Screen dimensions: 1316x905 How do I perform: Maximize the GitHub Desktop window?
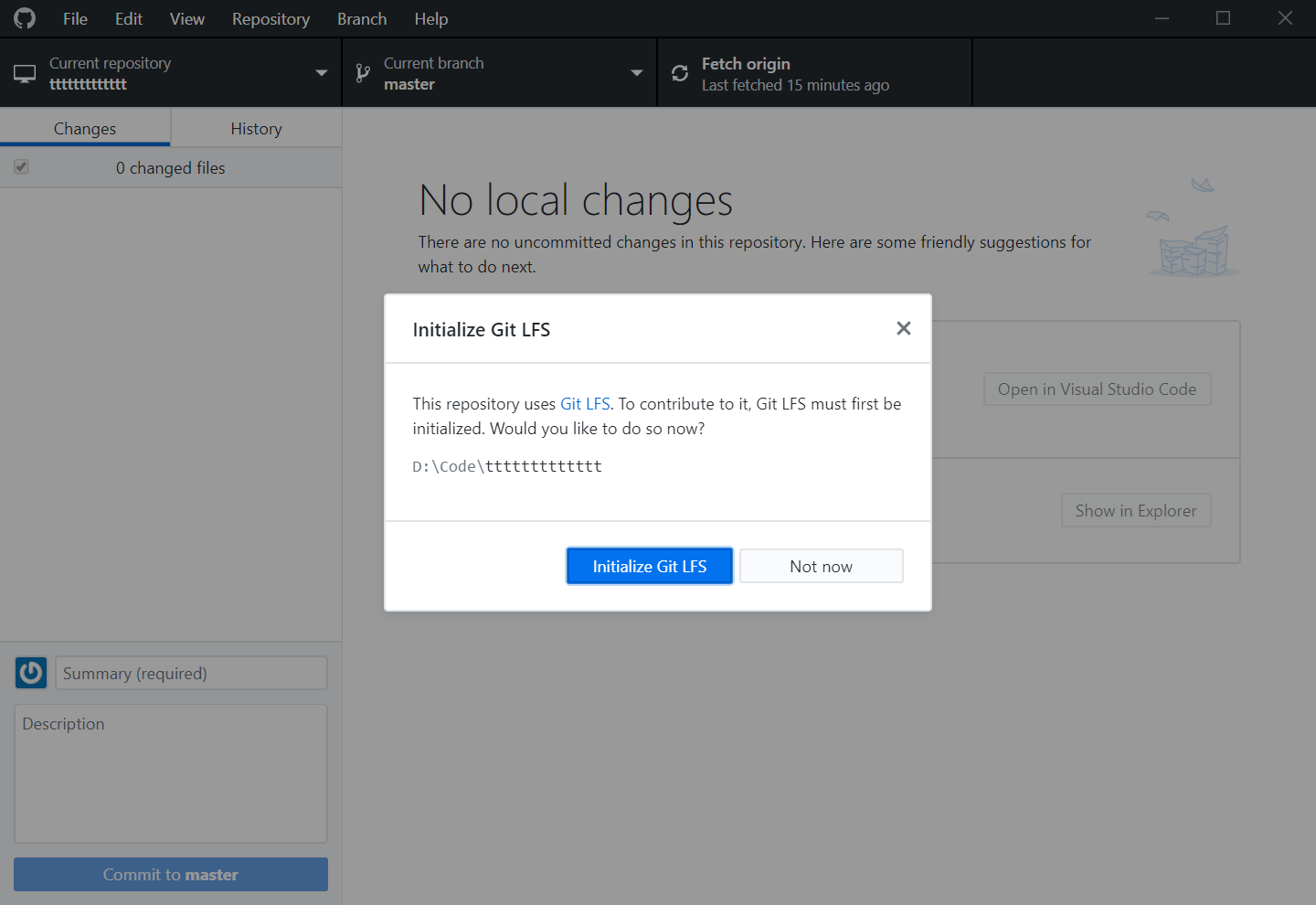pos(1223,18)
